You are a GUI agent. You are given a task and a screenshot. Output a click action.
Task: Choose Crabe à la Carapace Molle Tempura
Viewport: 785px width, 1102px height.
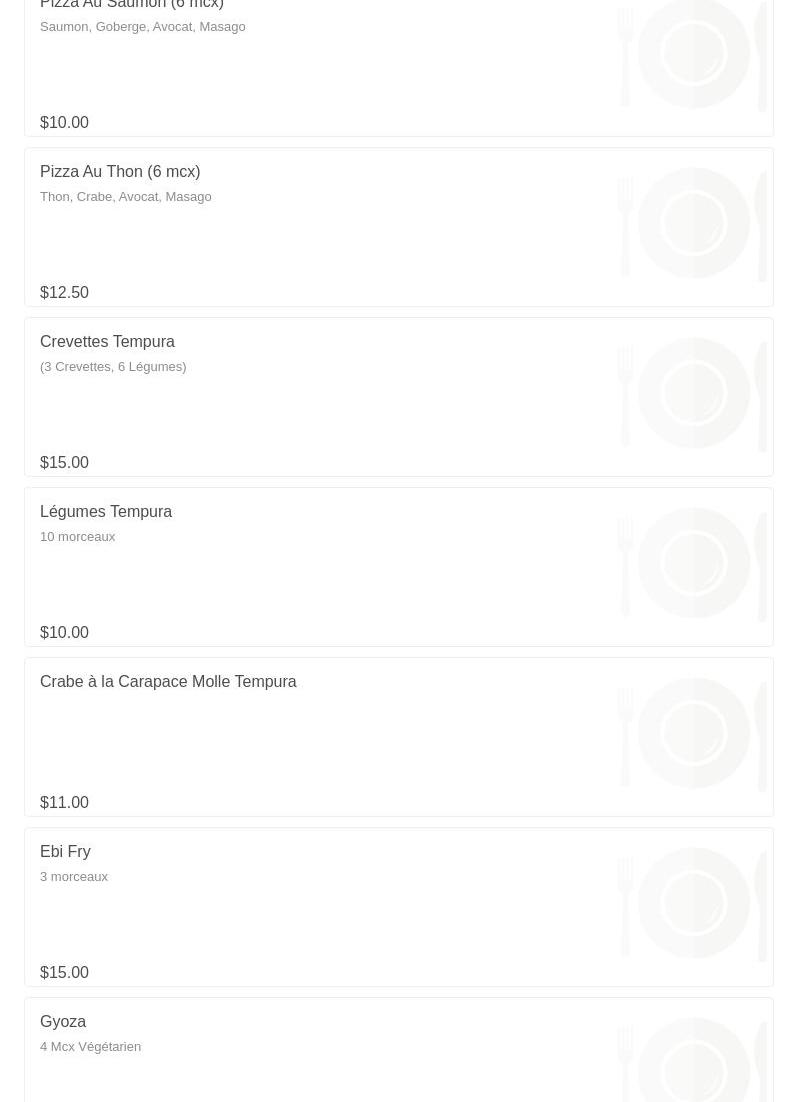click(x=168, y=682)
